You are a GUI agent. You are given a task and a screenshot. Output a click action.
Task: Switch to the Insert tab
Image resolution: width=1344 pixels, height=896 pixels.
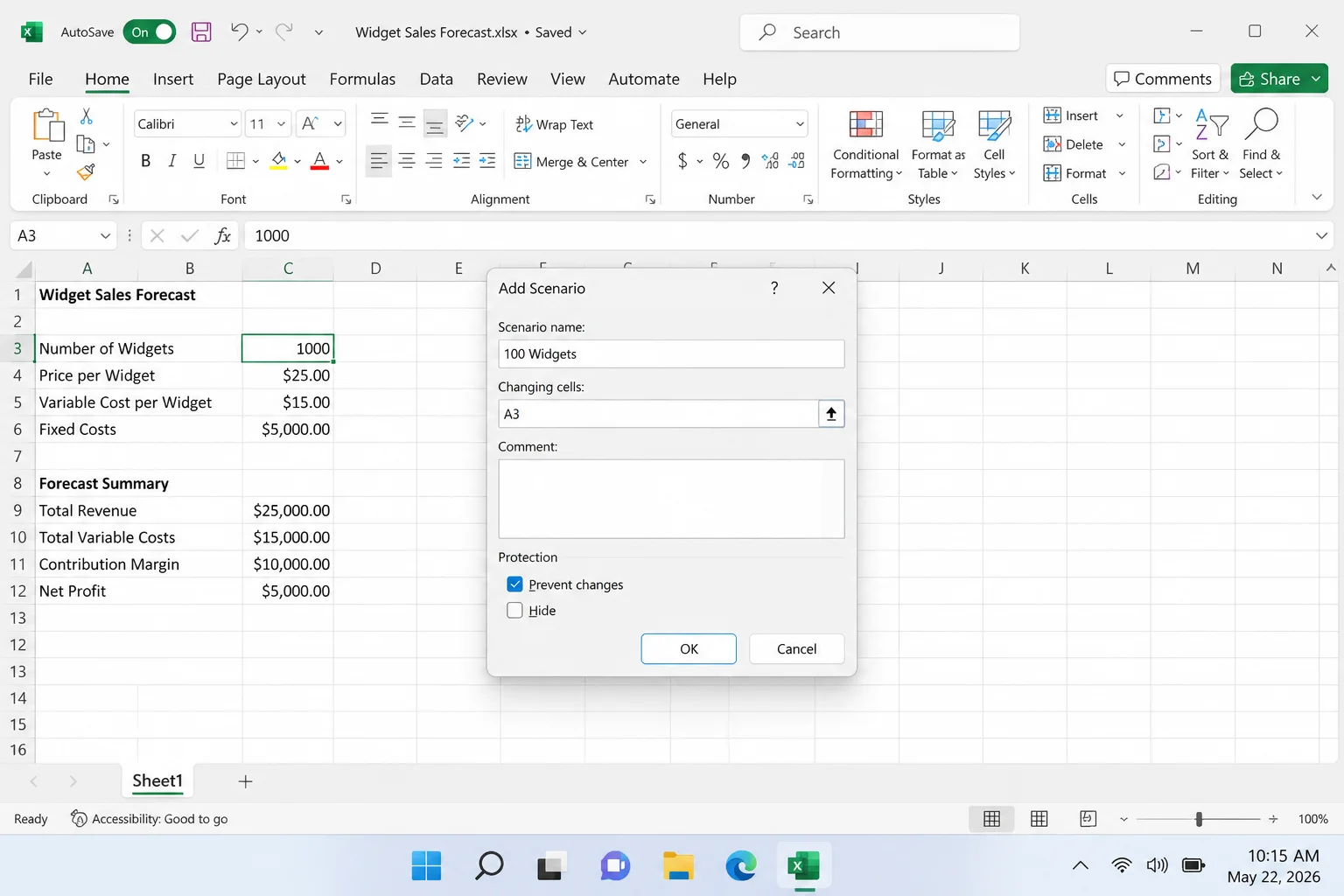click(173, 79)
